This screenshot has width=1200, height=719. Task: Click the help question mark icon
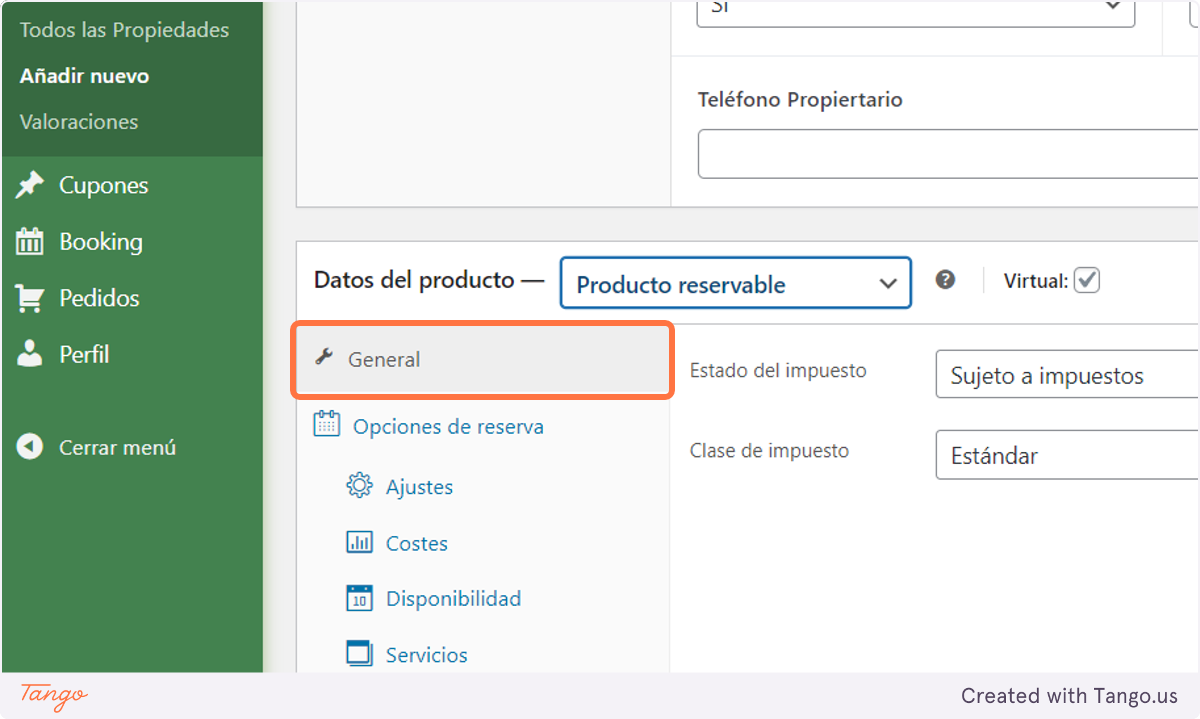[x=945, y=280]
